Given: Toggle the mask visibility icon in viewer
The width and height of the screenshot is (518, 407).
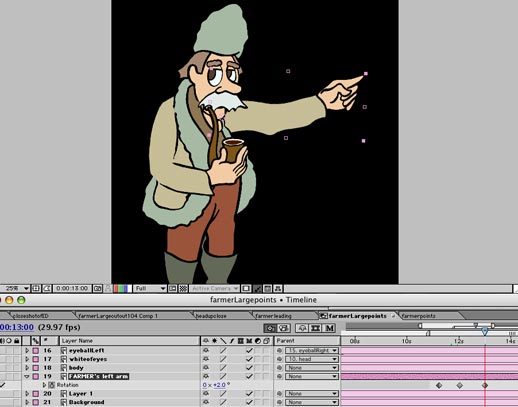Looking at the screenshot, I should 46,288.
